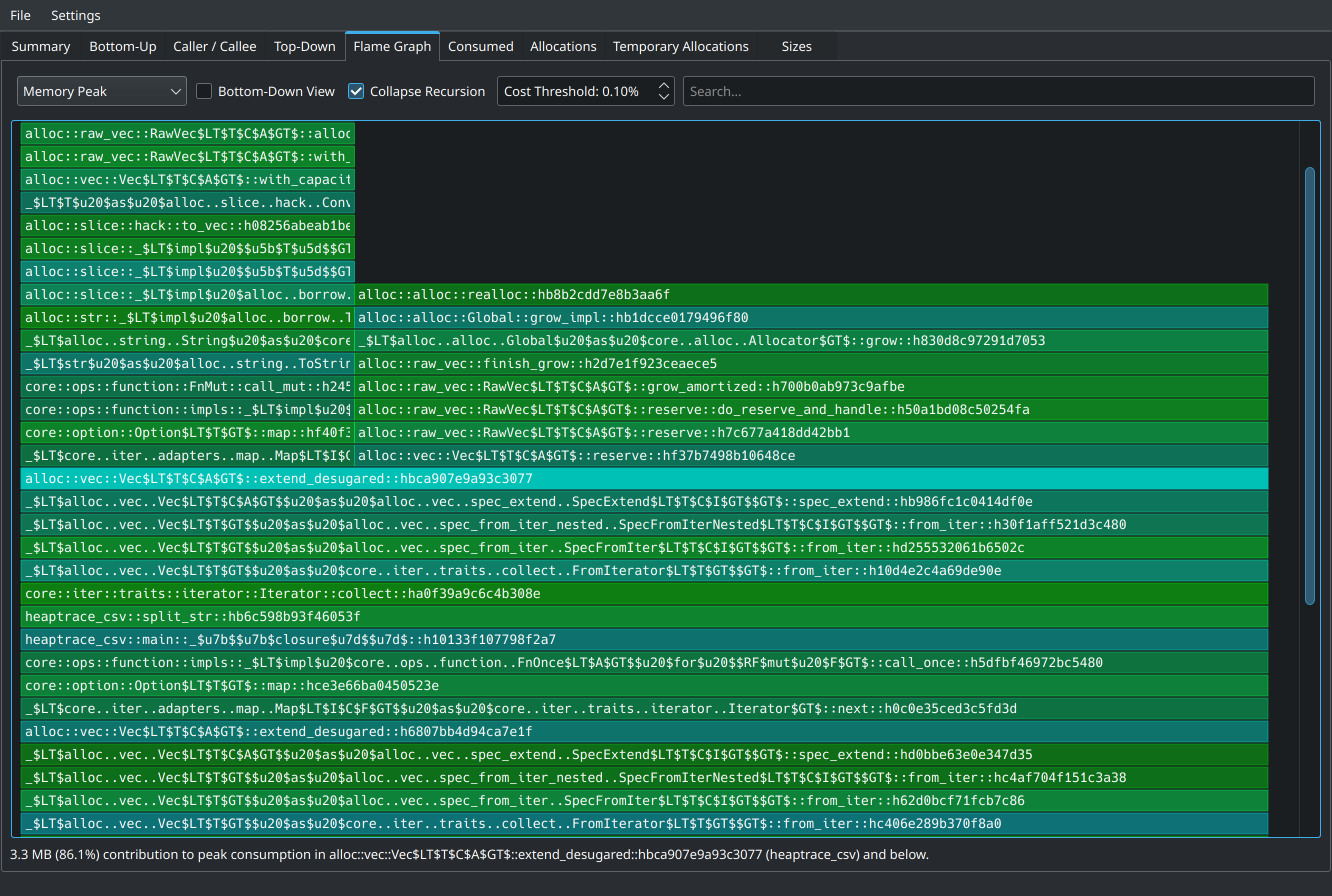The image size is (1332, 896).
Task: Enable the Collapse Recursion checkbox
Action: (x=355, y=91)
